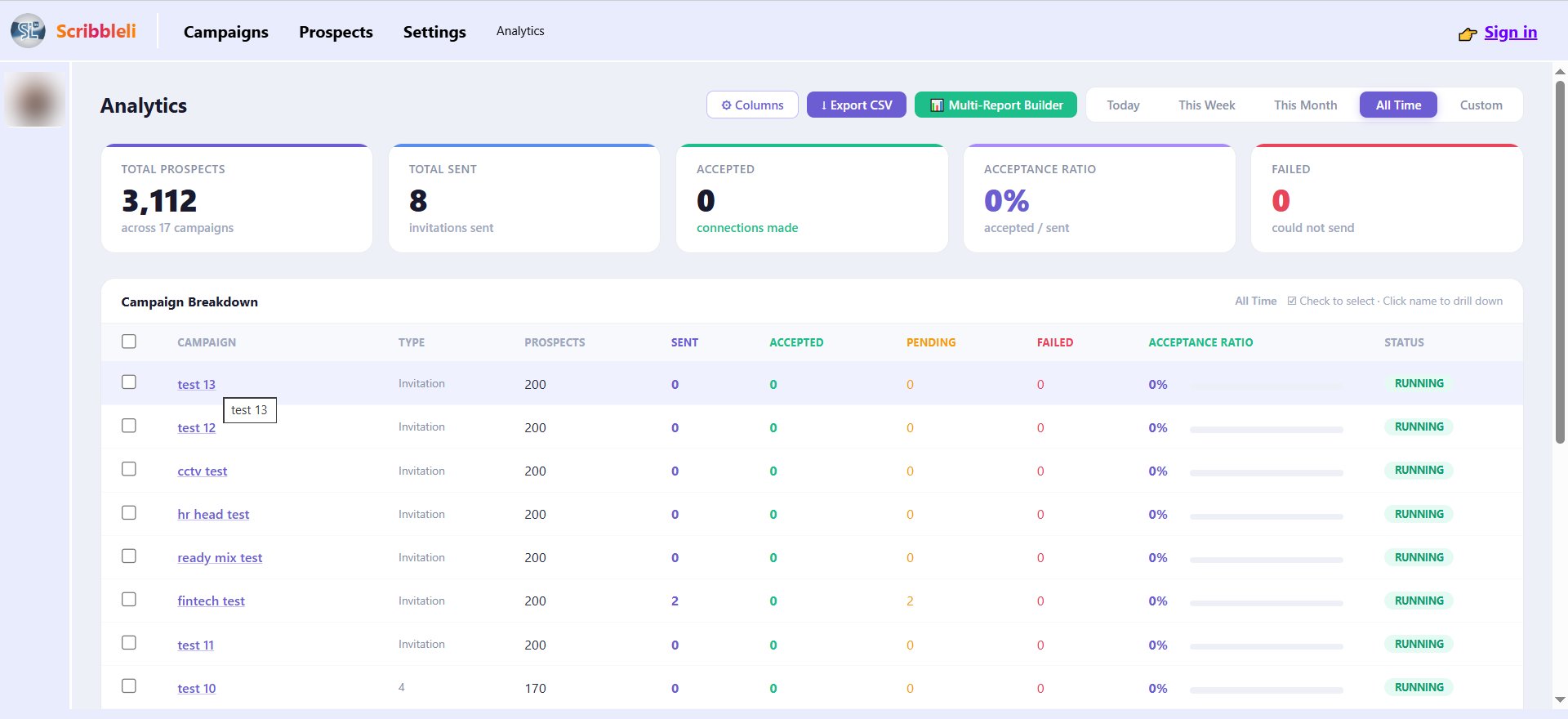The width and height of the screenshot is (1568, 719).
Task: Click the page vertical scrollbar thumb
Action: (1560, 261)
